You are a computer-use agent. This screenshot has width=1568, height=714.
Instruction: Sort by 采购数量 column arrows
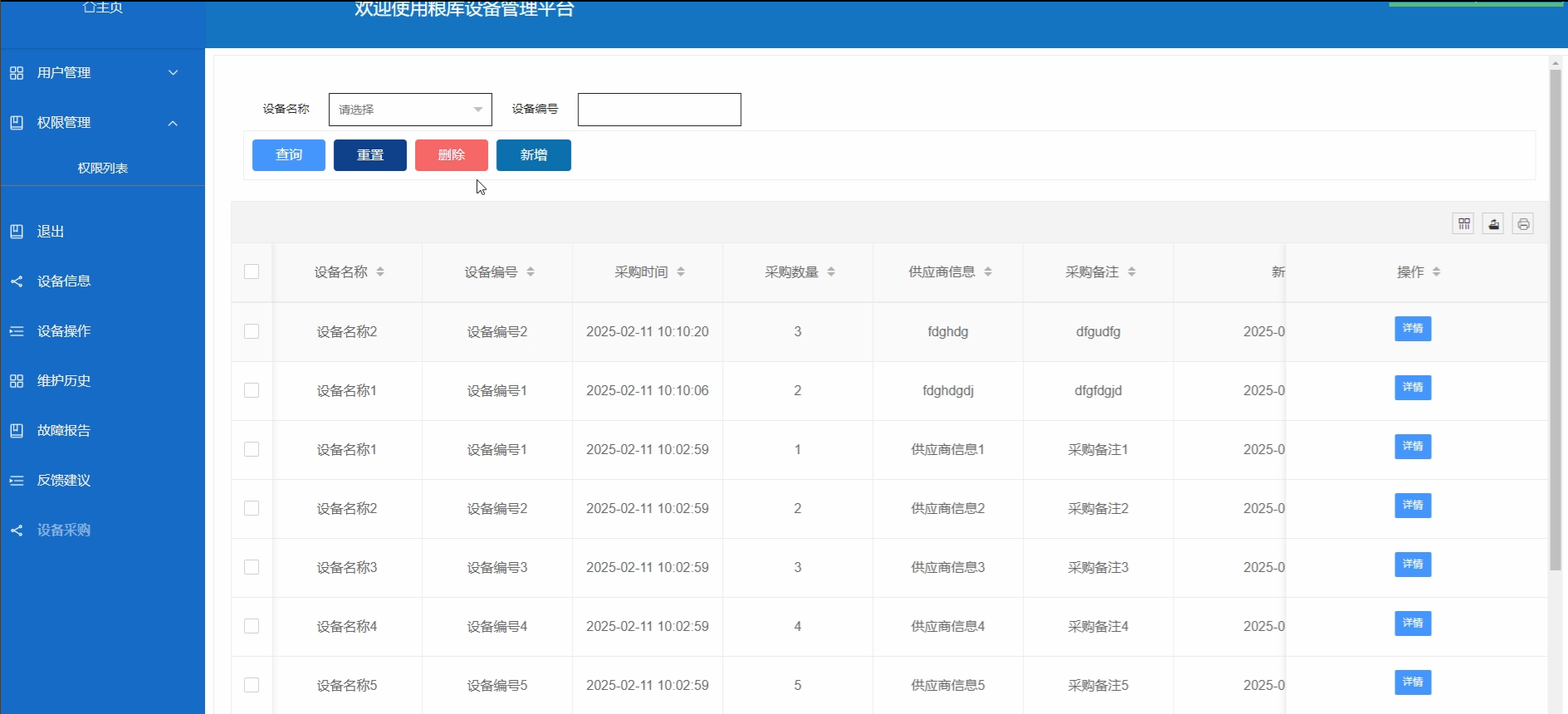tap(831, 272)
